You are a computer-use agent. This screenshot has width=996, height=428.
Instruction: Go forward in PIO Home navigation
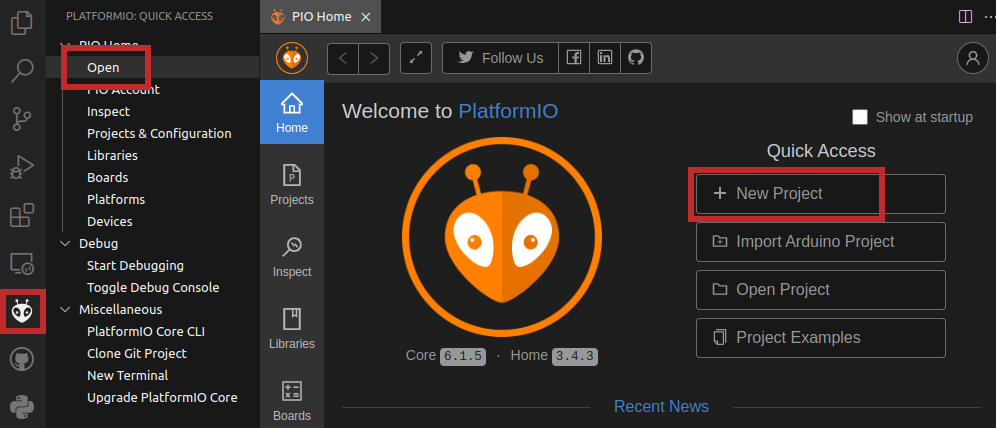374,58
